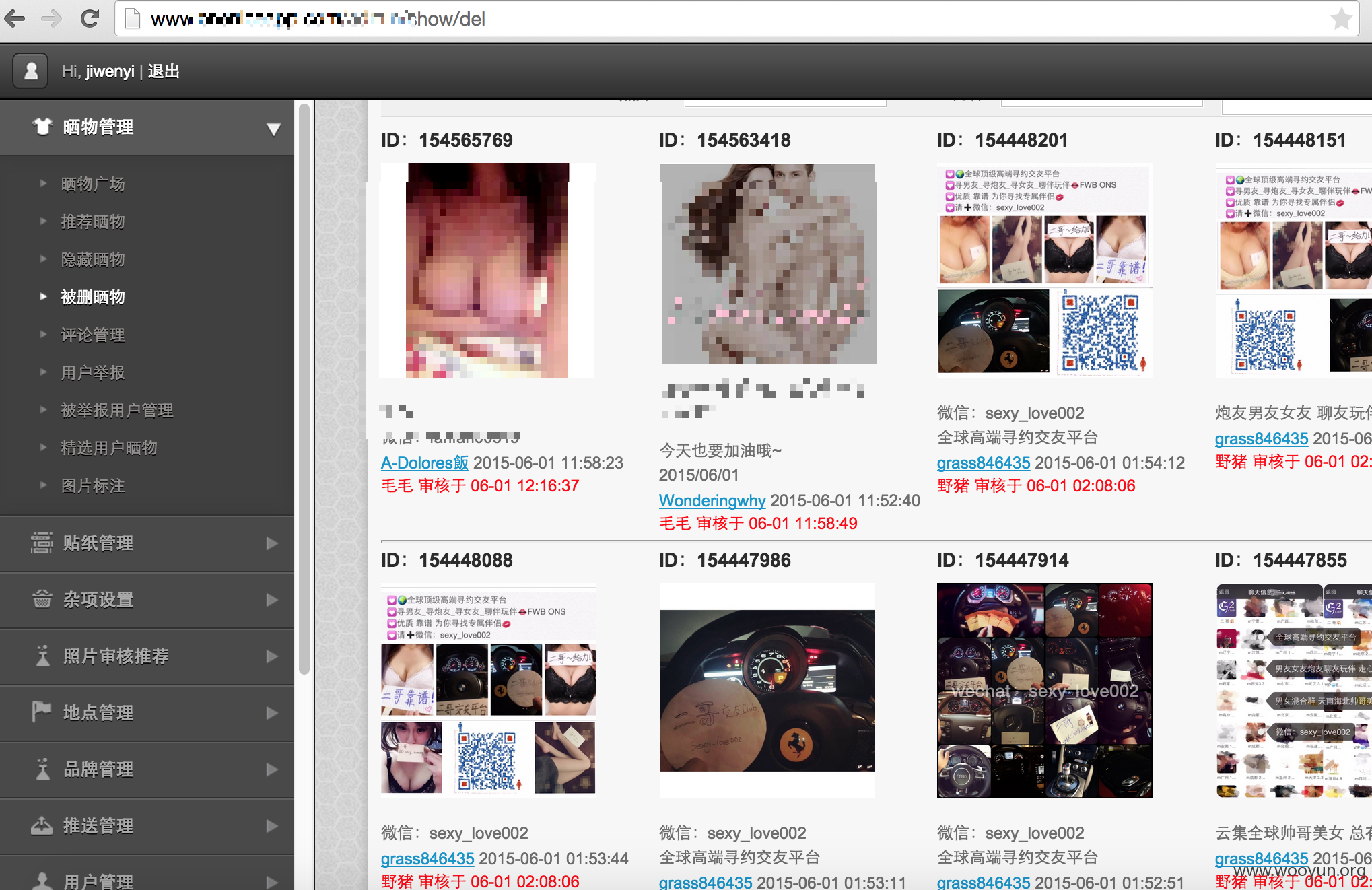Expand the 贴纸管理 arrow
This screenshot has width=1372, height=890.
(x=272, y=543)
